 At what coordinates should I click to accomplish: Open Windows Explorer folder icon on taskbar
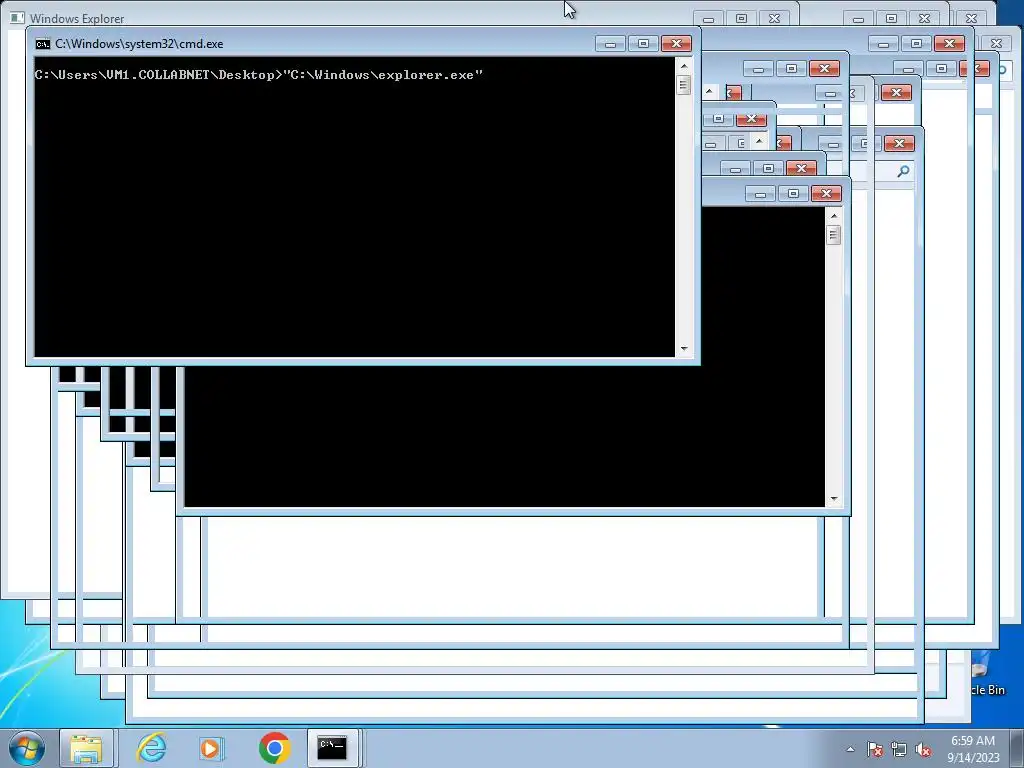coord(86,748)
